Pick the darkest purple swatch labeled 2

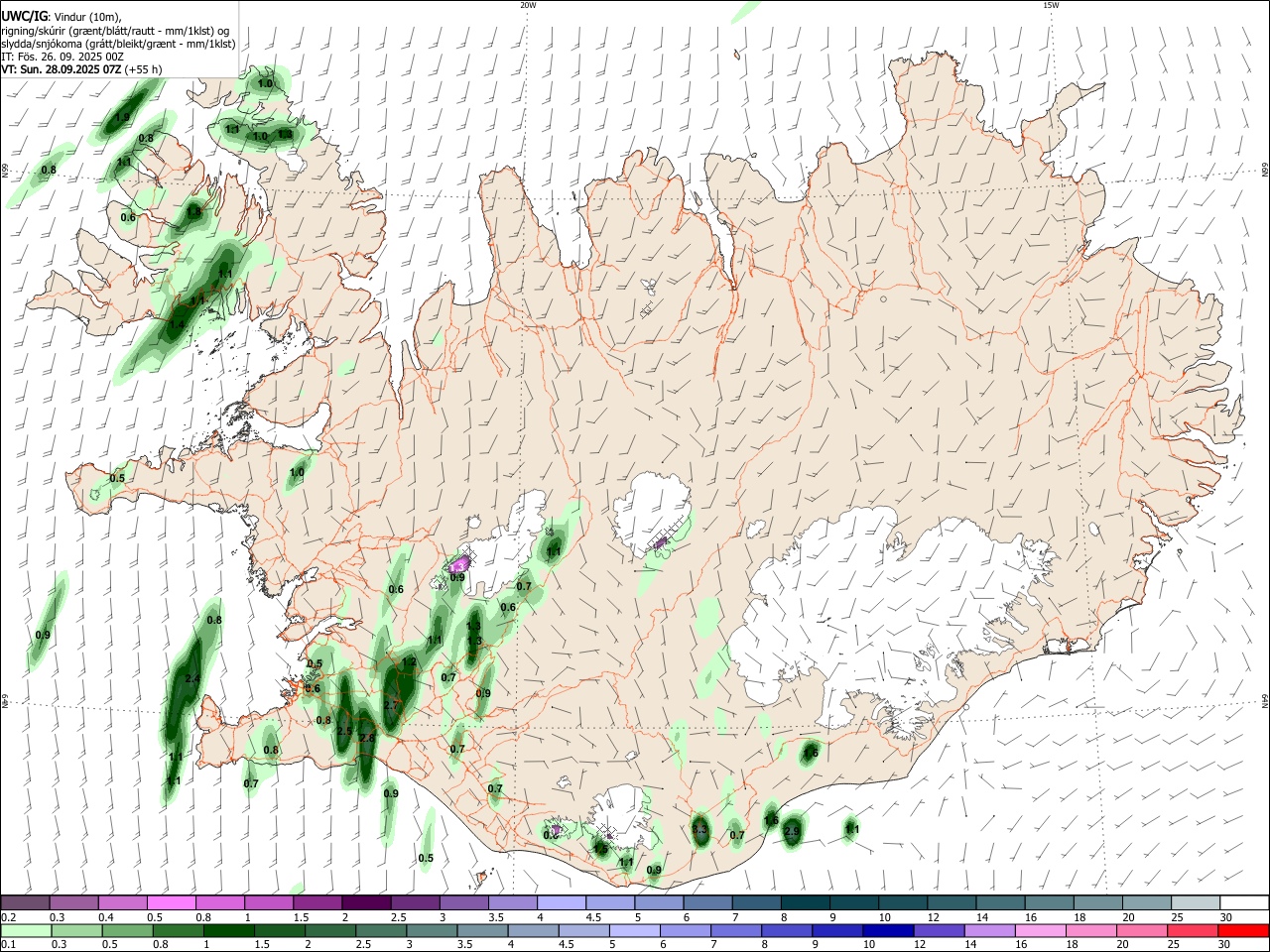366,903
